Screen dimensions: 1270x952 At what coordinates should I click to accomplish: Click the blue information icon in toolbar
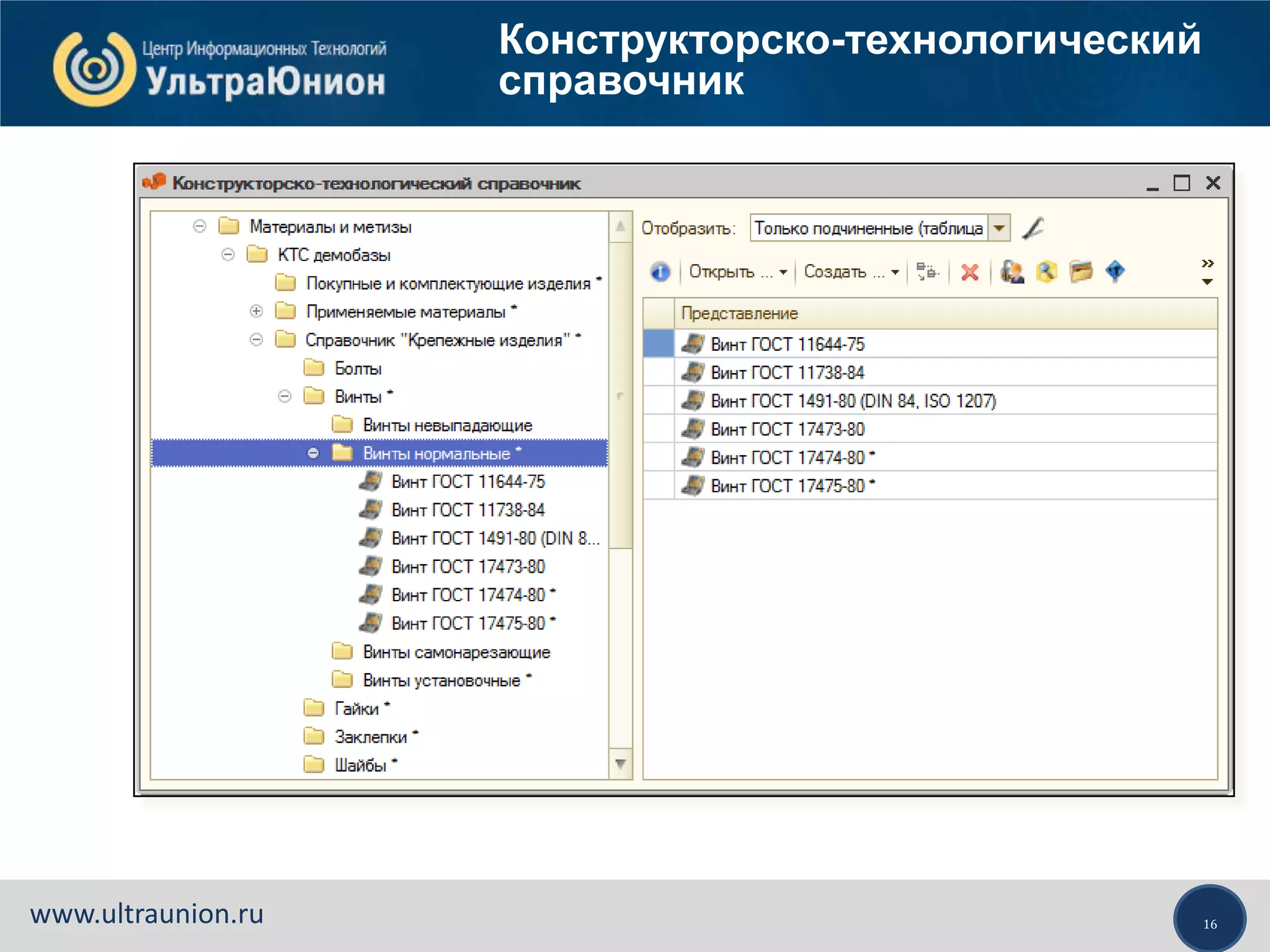pyautogui.click(x=660, y=272)
